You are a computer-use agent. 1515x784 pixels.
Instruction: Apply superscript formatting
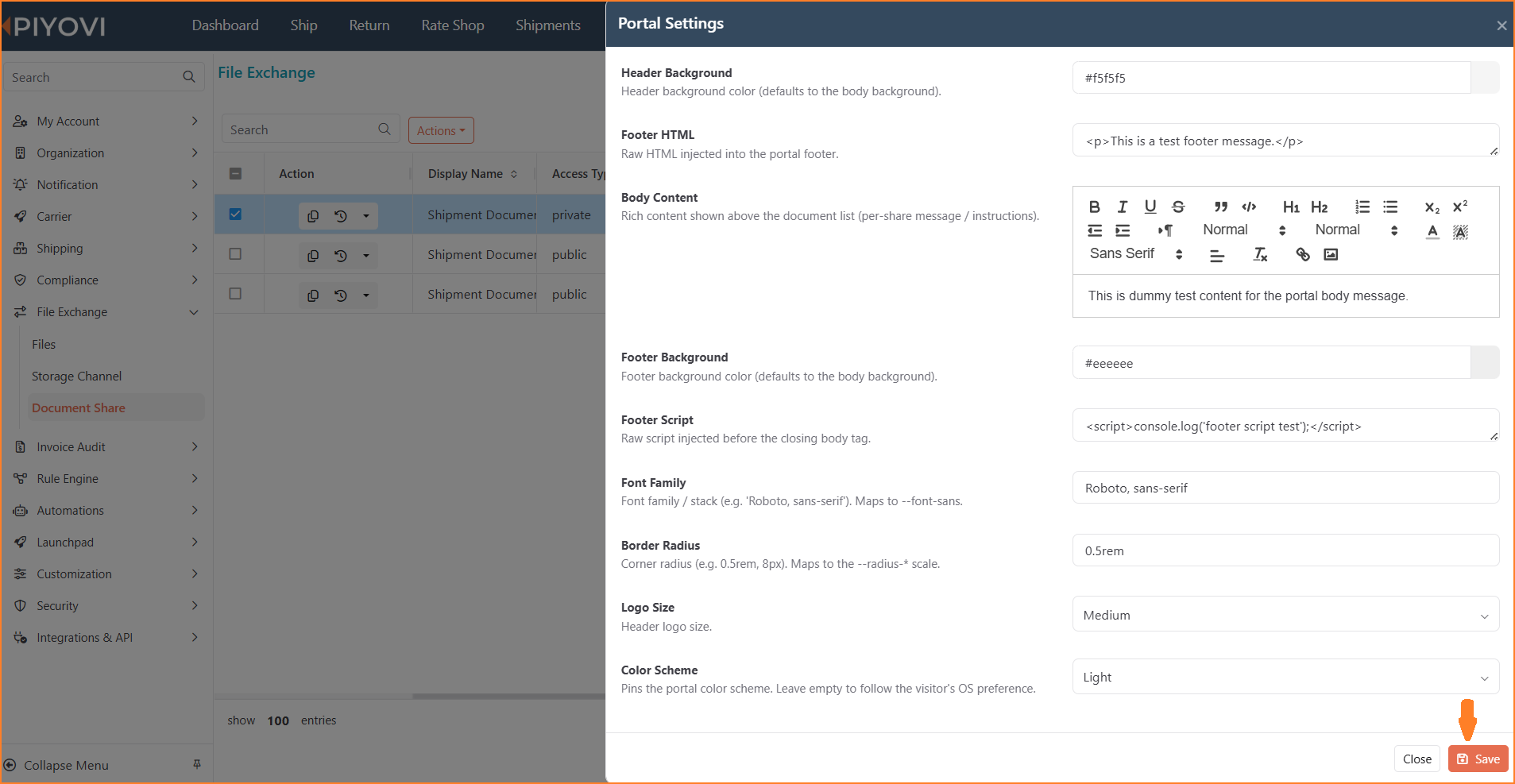[1460, 207]
